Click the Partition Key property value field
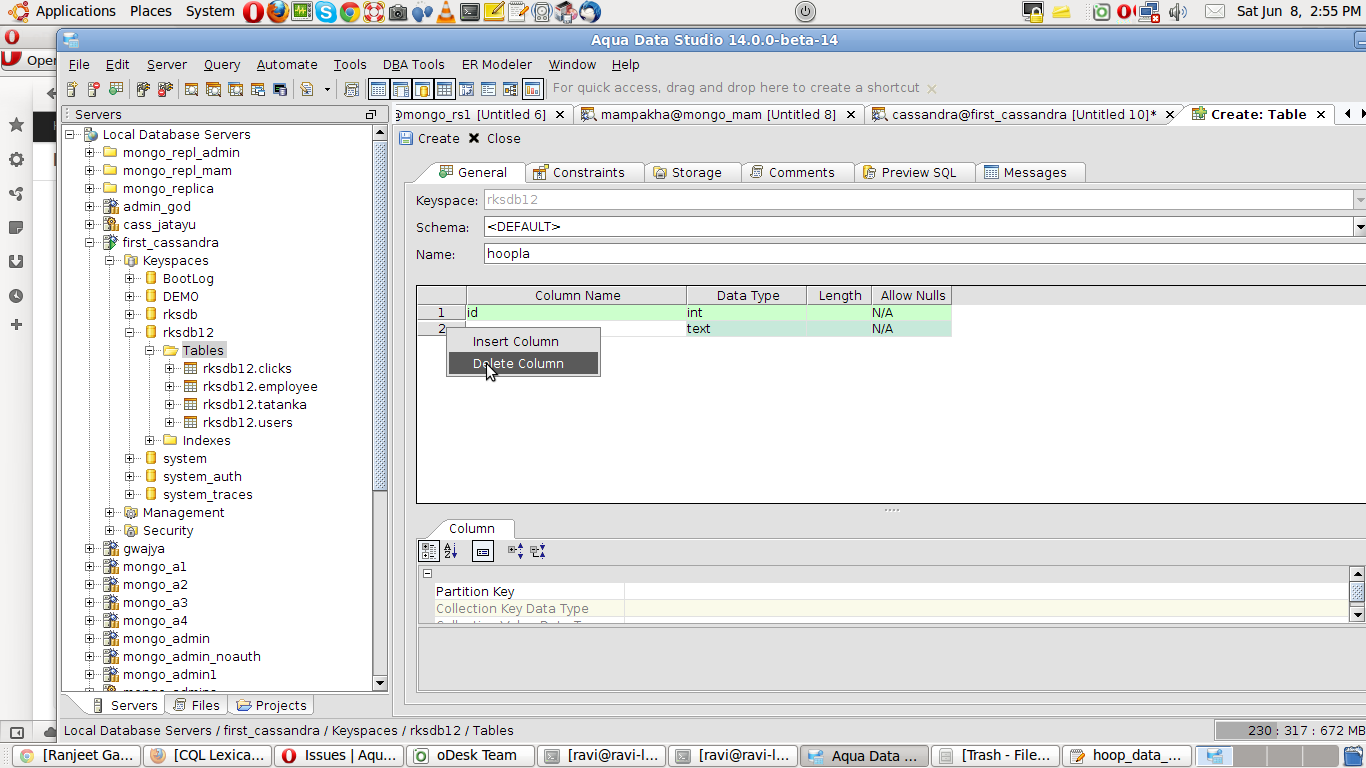Viewport: 1366px width, 768px height. pyautogui.click(x=986, y=592)
